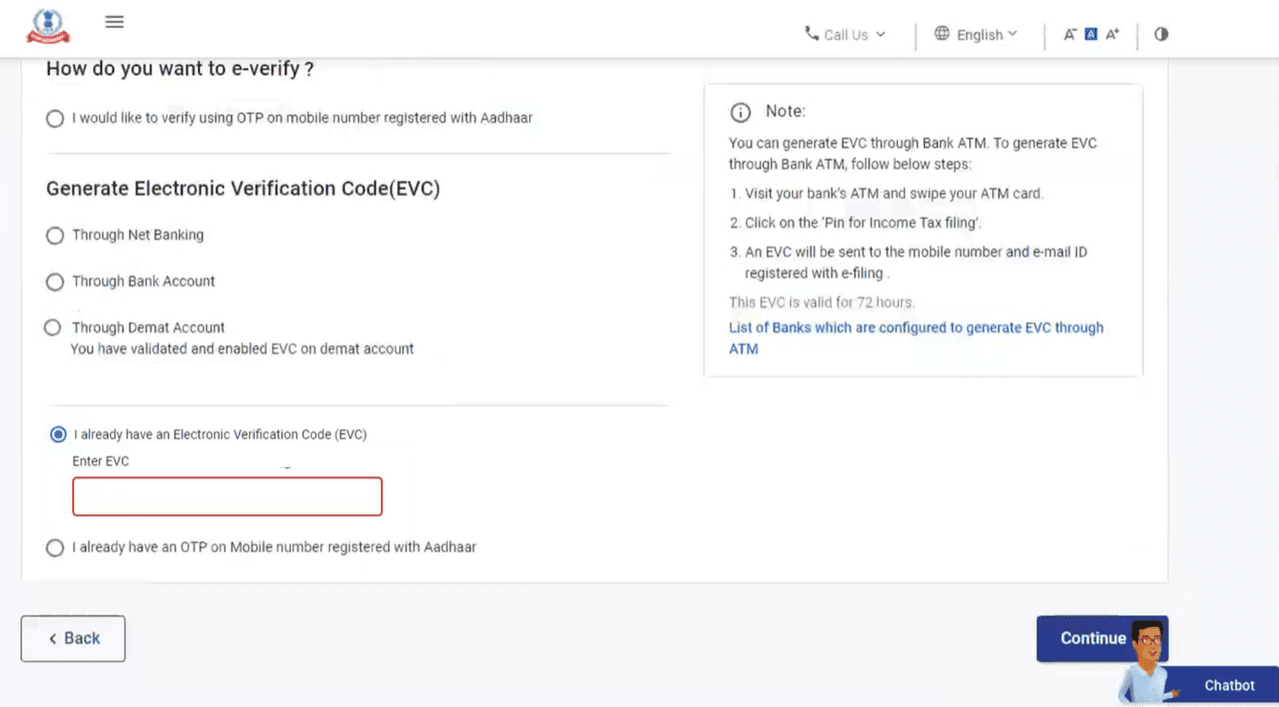The height and width of the screenshot is (707, 1279).
Task: Click the Back button
Action: tap(73, 638)
